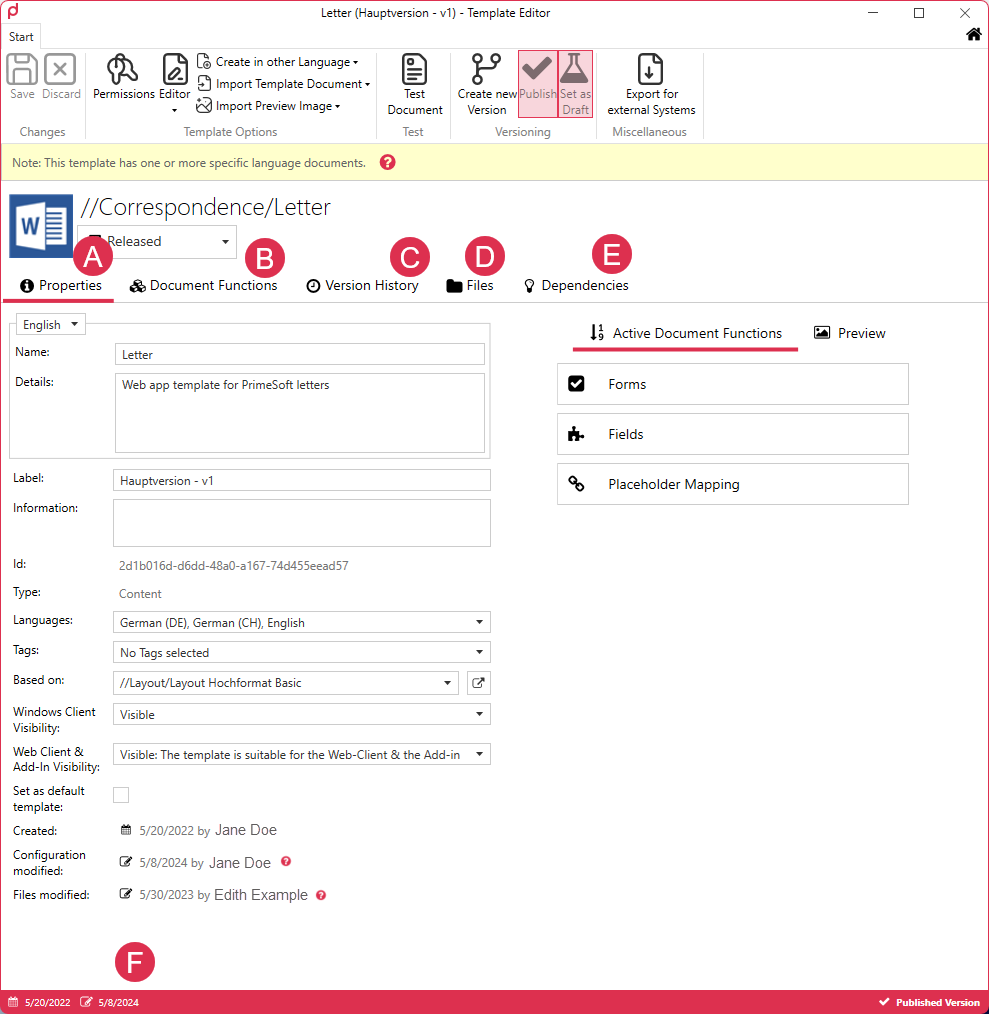Open the Forms document function
This screenshot has height=1014, width=989.
tap(733, 384)
